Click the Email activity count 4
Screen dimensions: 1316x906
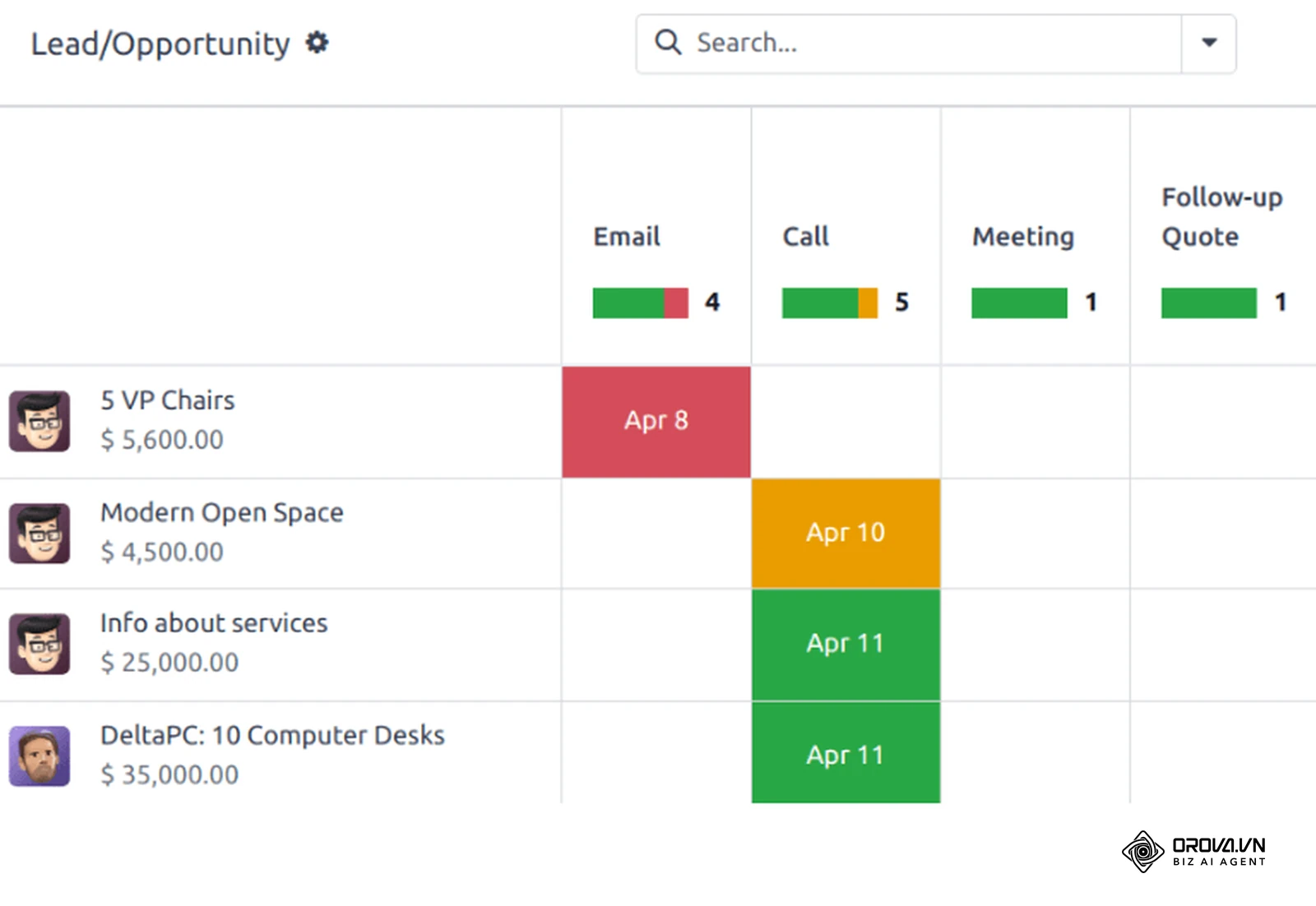(x=712, y=303)
